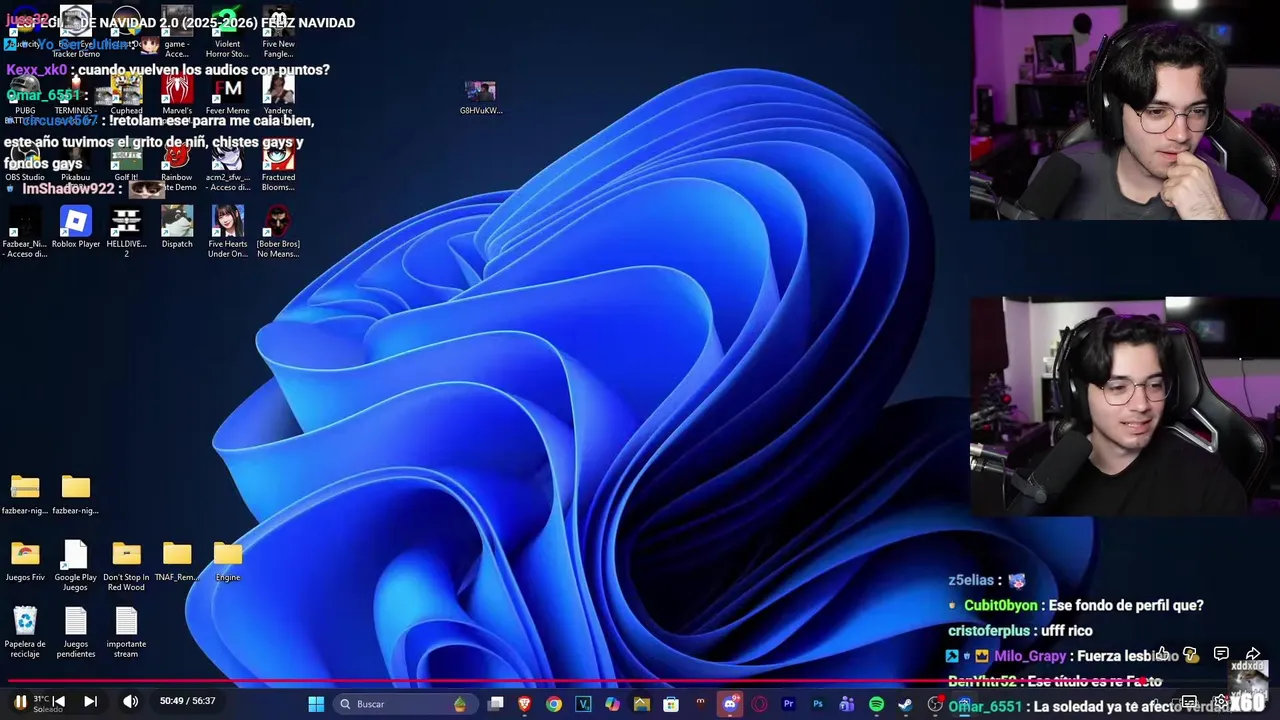Open the comments icon above the player bar
The image size is (1280, 720).
click(x=1221, y=654)
